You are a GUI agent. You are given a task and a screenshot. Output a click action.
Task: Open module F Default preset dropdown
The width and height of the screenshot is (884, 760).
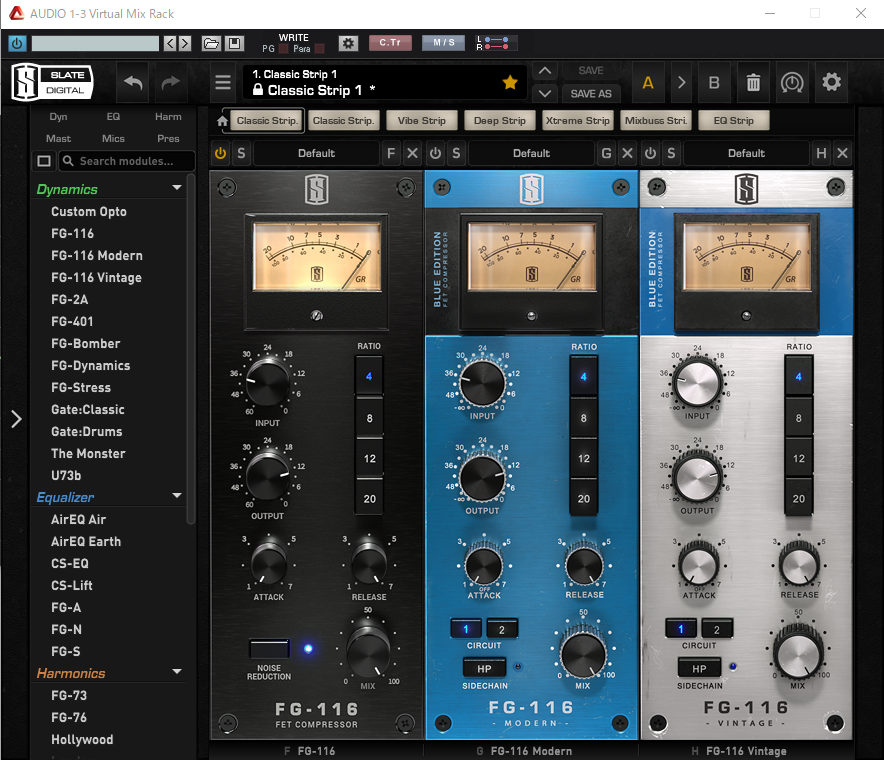tap(316, 153)
